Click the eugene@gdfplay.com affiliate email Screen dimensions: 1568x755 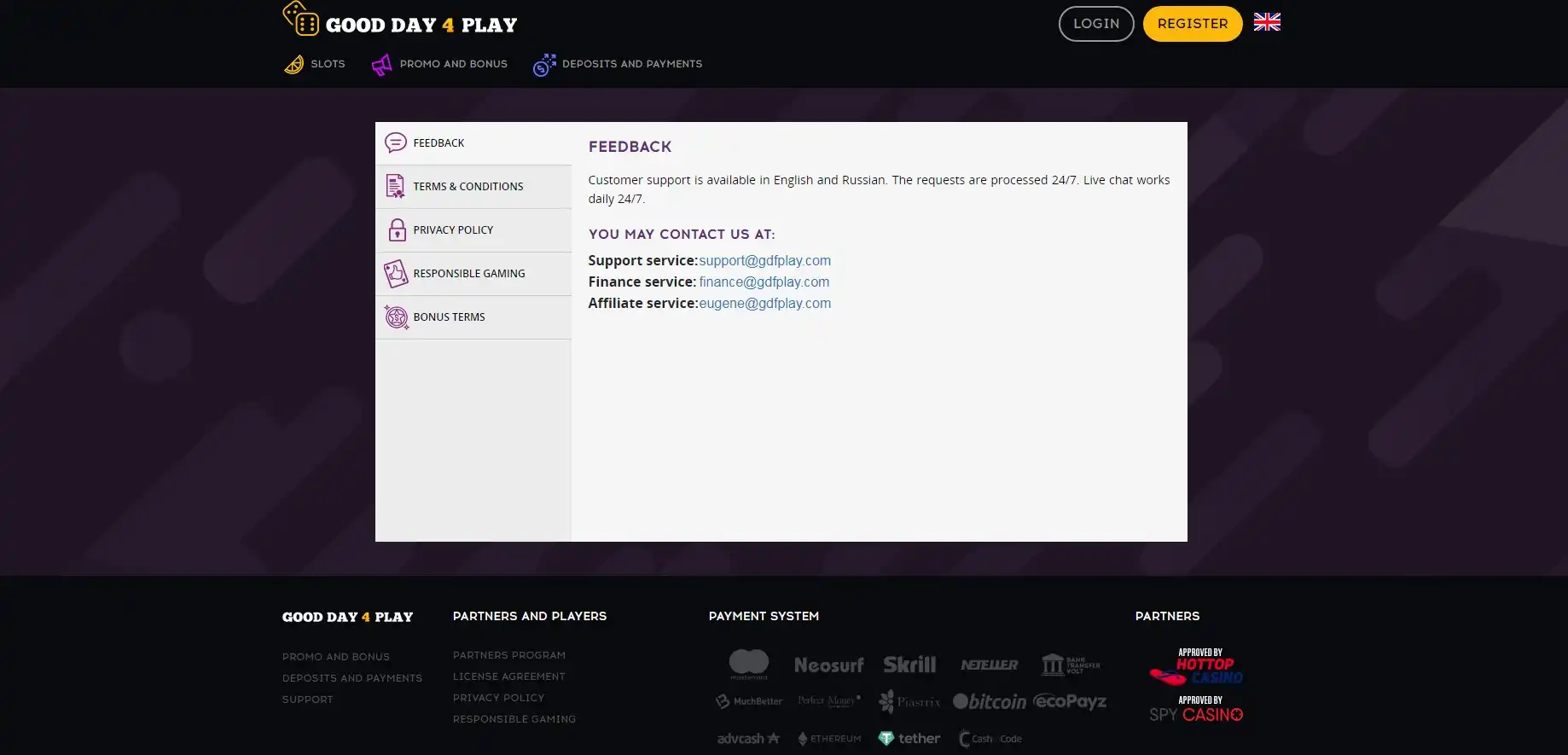click(x=764, y=304)
